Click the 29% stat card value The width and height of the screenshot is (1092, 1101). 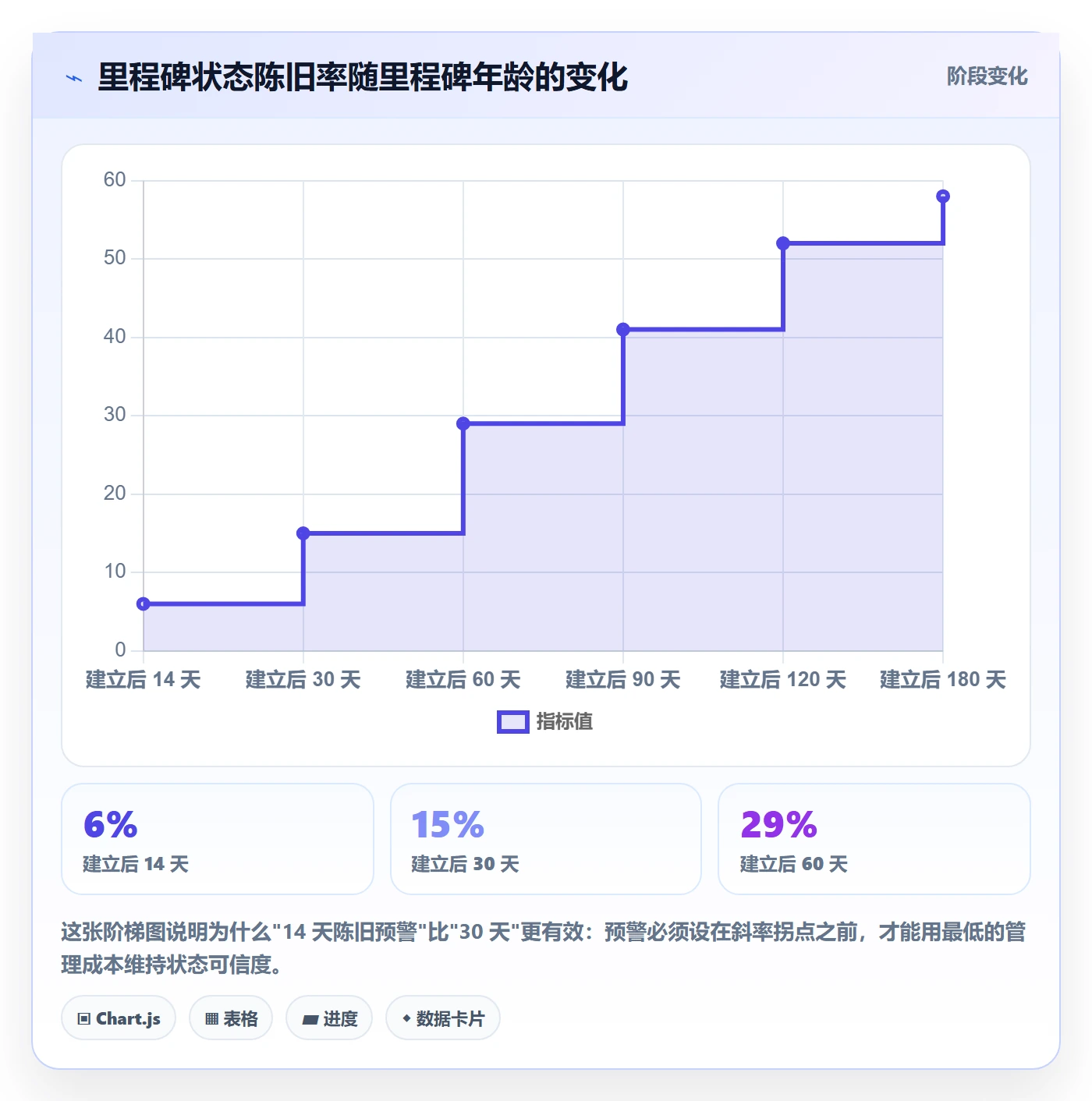click(778, 825)
